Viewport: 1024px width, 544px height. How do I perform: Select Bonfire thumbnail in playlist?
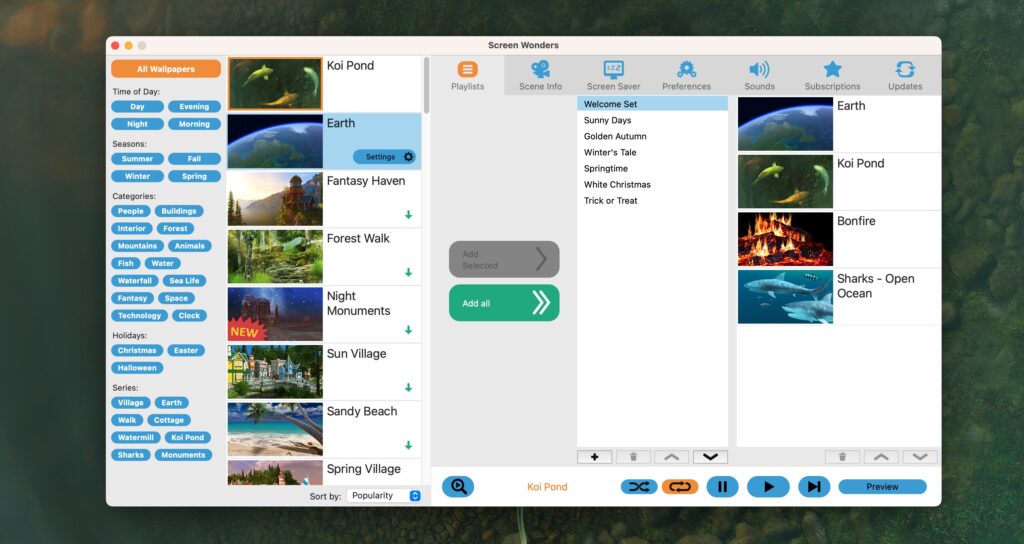point(785,239)
